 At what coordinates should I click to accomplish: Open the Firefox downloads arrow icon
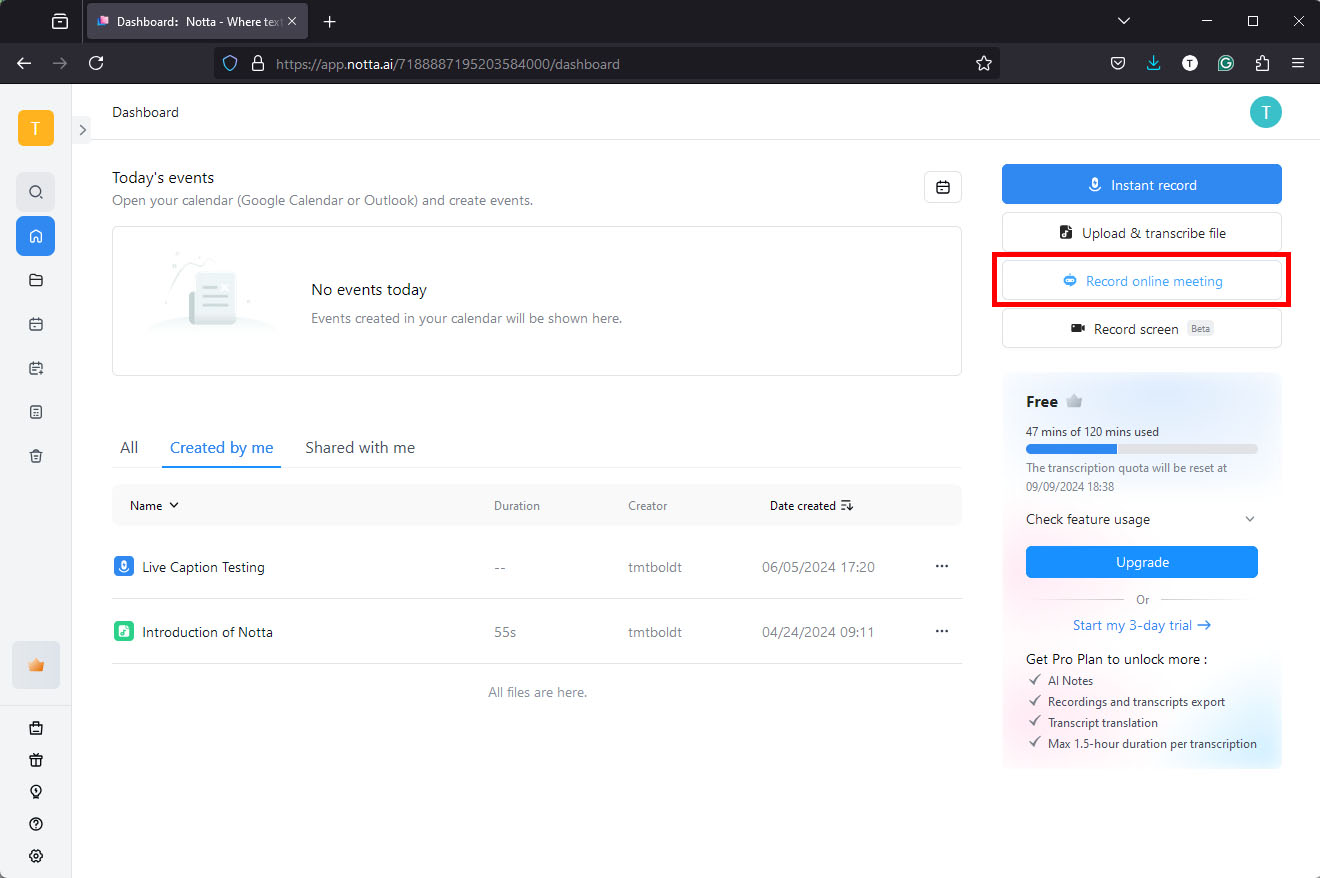1154,63
